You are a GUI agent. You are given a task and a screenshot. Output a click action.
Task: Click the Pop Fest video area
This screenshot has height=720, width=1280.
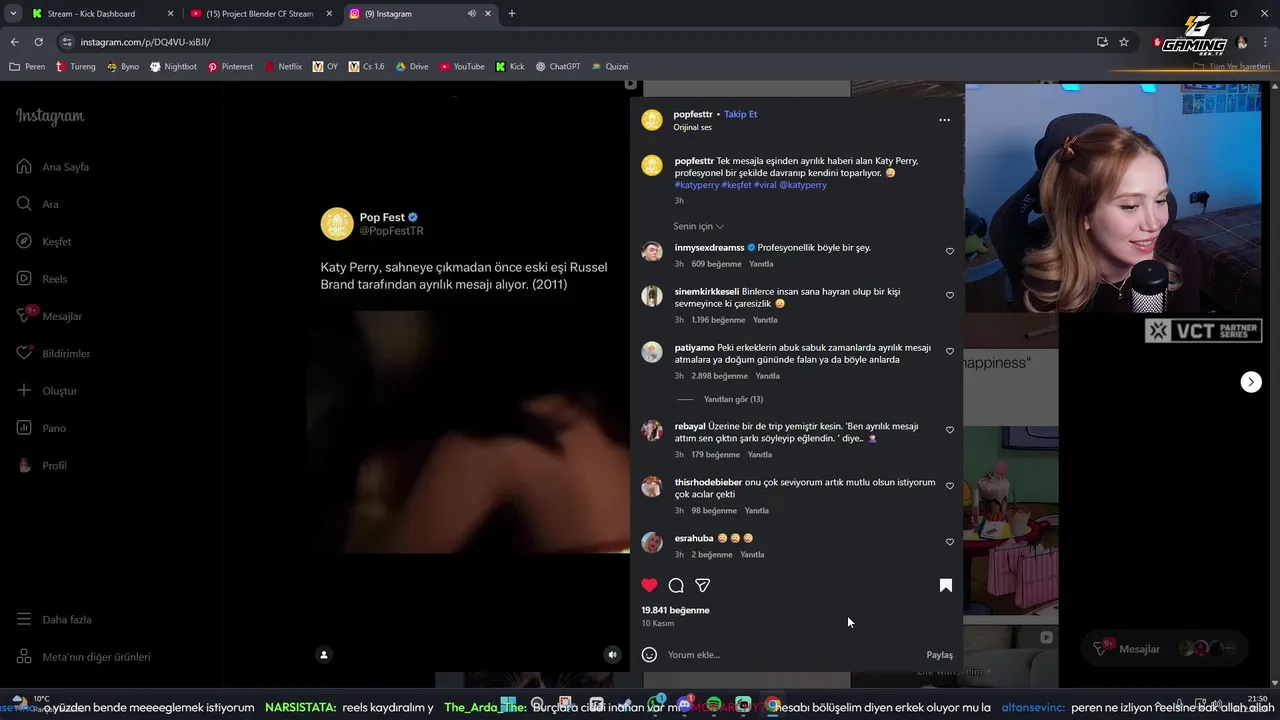468,430
